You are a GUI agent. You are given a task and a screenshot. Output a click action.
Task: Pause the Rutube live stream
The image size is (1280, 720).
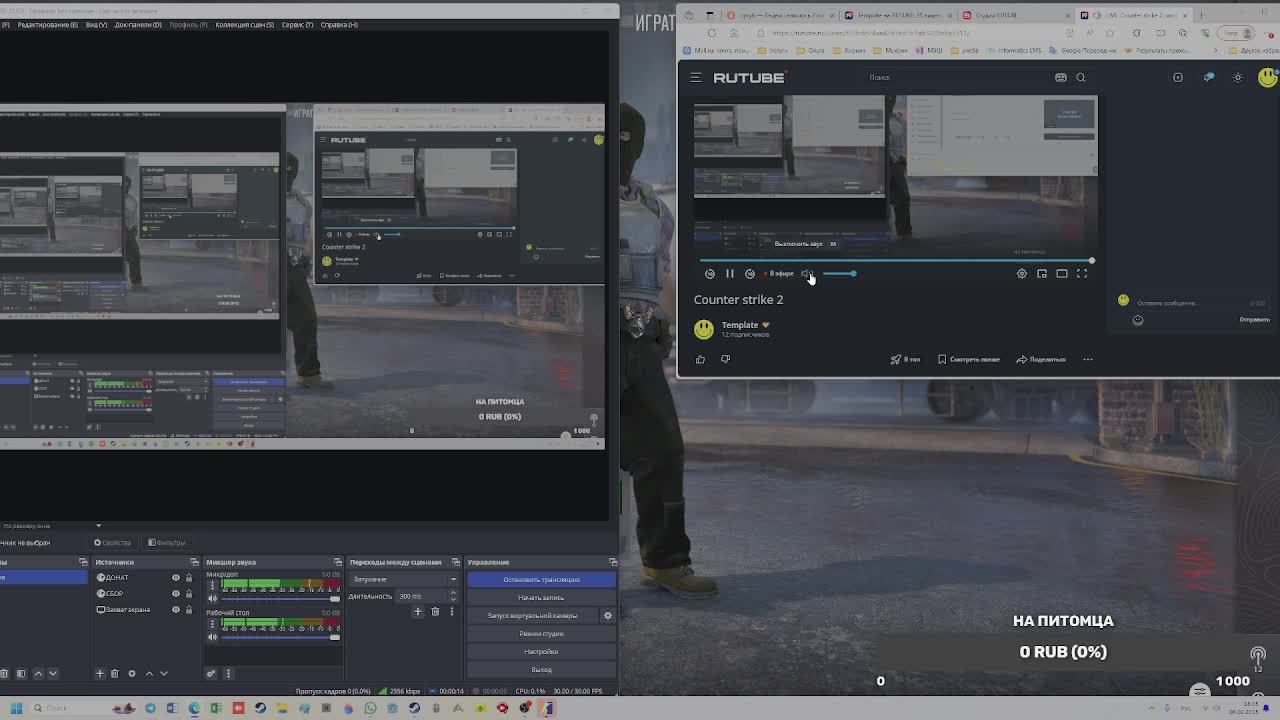(730, 273)
